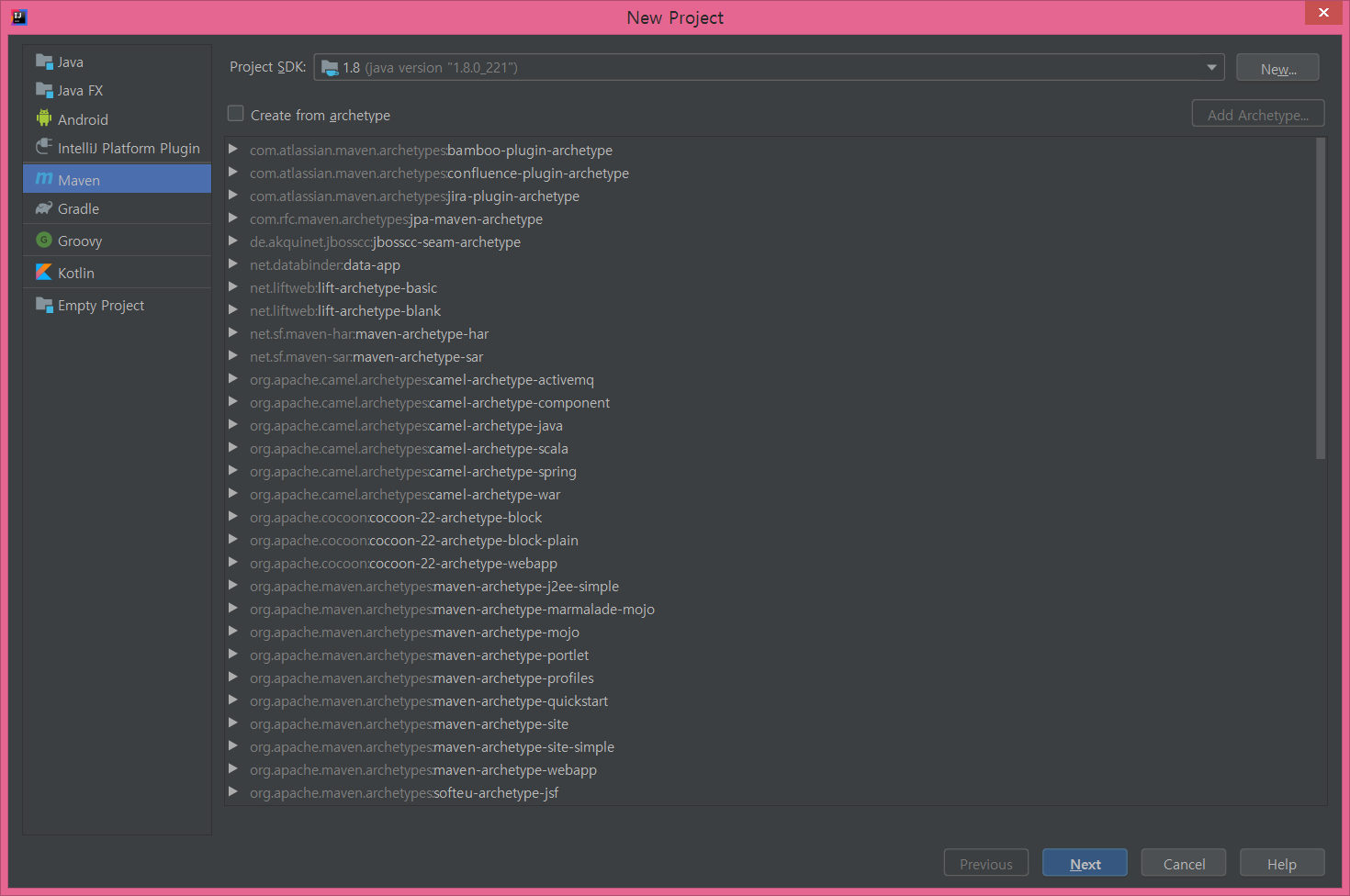This screenshot has height=896, width=1350.
Task: Click the IntelliJ logo in title bar
Action: pos(18,17)
